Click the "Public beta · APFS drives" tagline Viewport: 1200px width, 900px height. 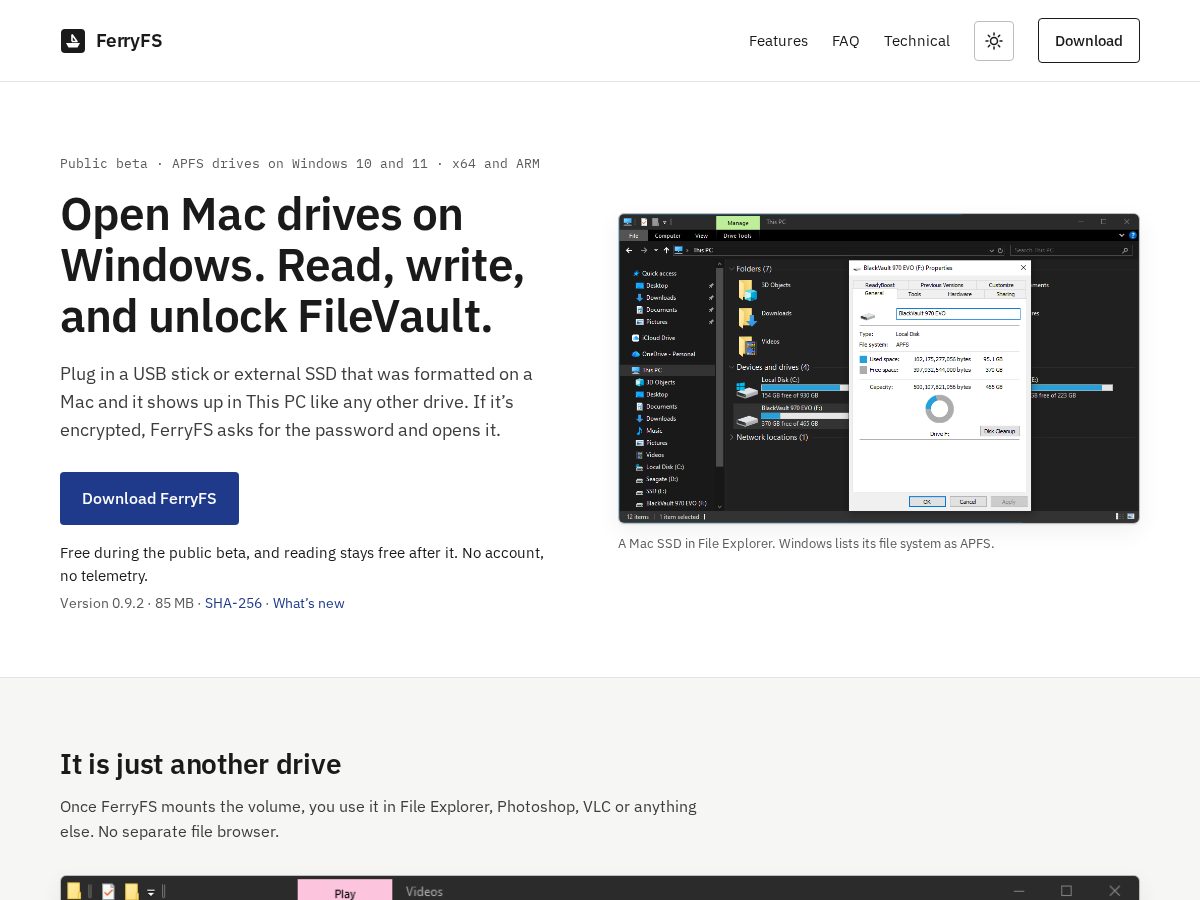pos(300,164)
